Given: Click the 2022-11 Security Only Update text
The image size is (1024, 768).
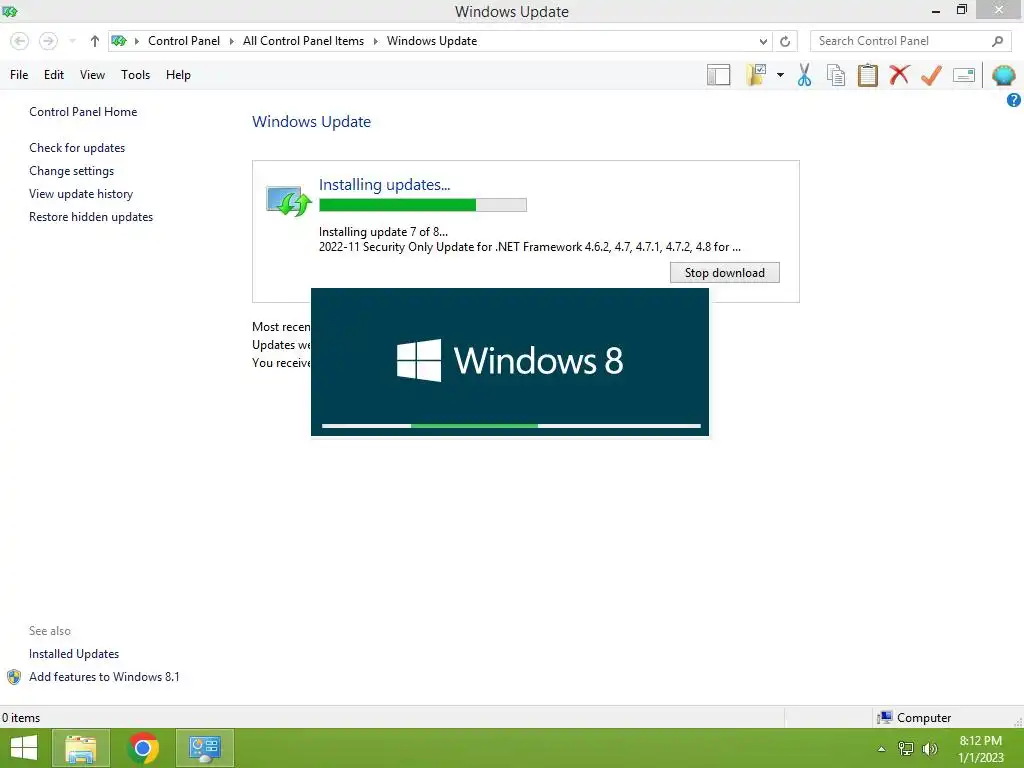Looking at the screenshot, I should pyautogui.click(x=530, y=248).
